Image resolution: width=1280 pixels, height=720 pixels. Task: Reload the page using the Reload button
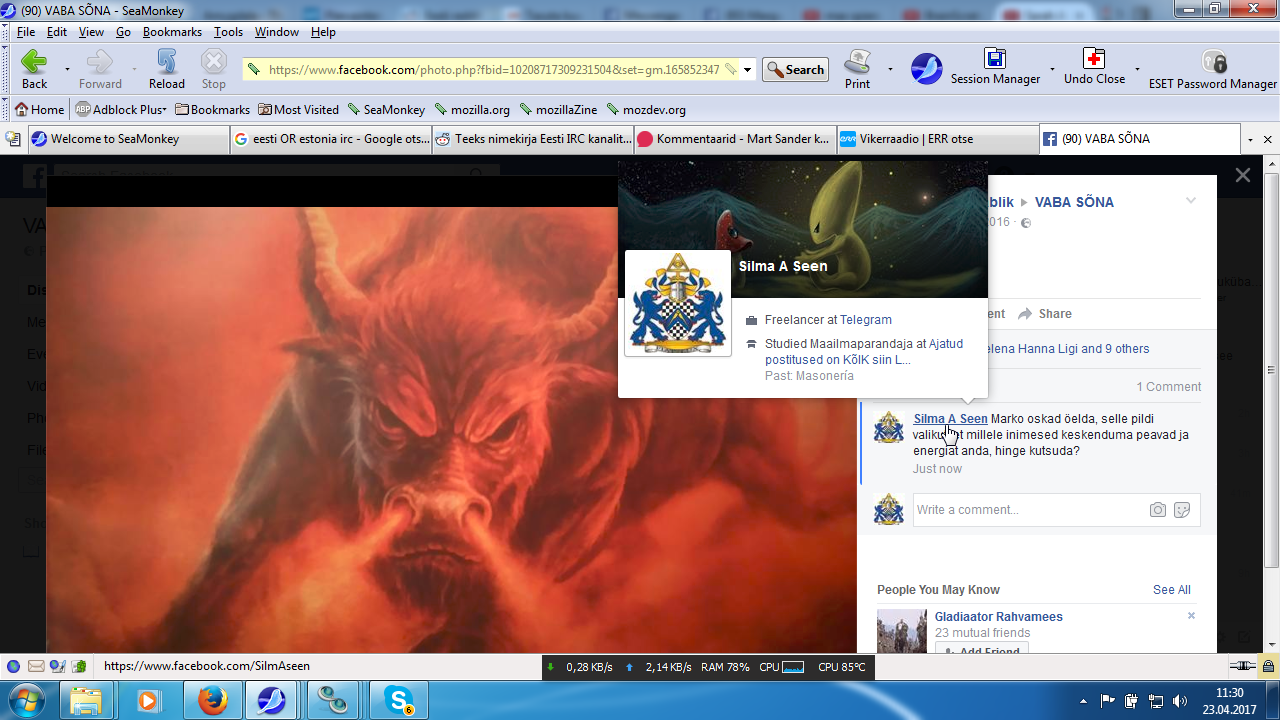(167, 69)
